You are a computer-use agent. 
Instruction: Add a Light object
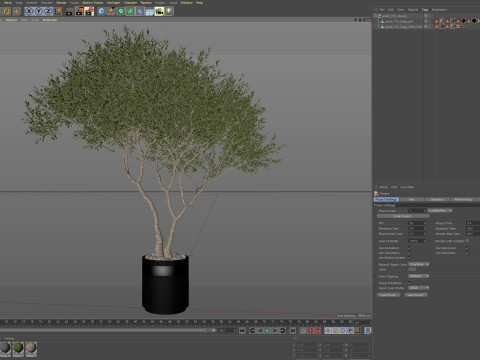pos(169,11)
